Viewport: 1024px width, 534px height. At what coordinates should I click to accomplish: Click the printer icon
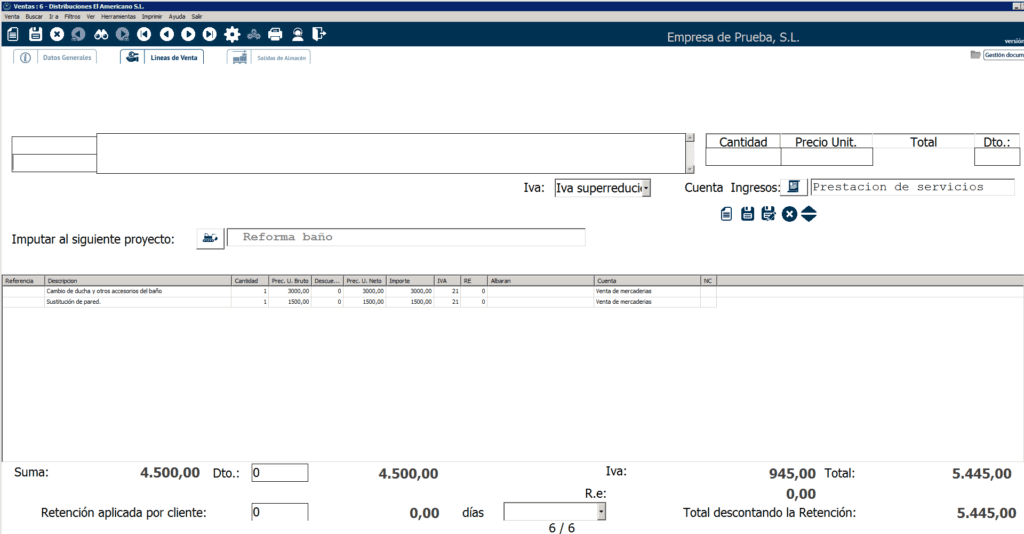tap(275, 35)
